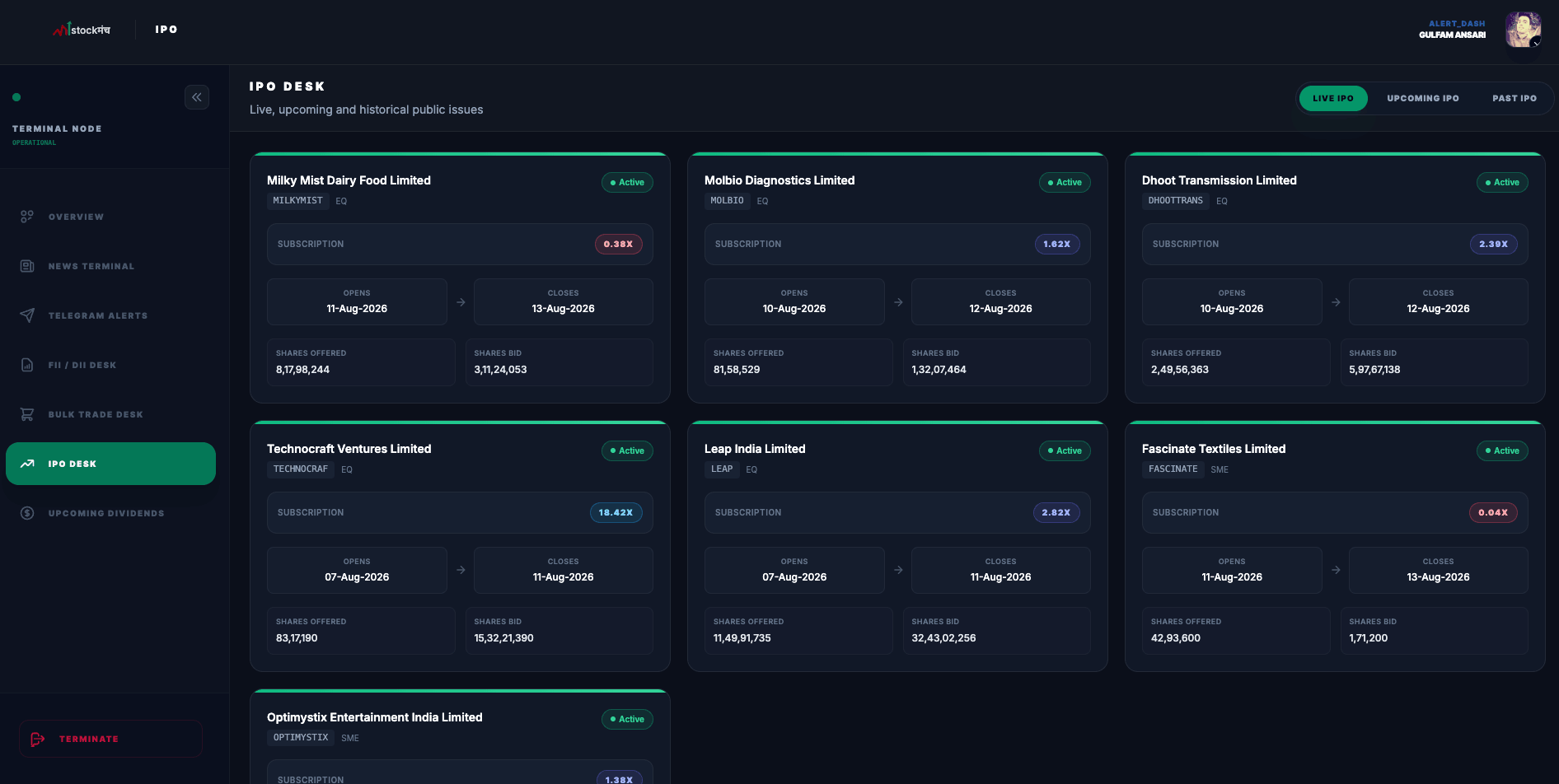
Task: Click the FII / DII document icon
Action: click(x=27, y=365)
